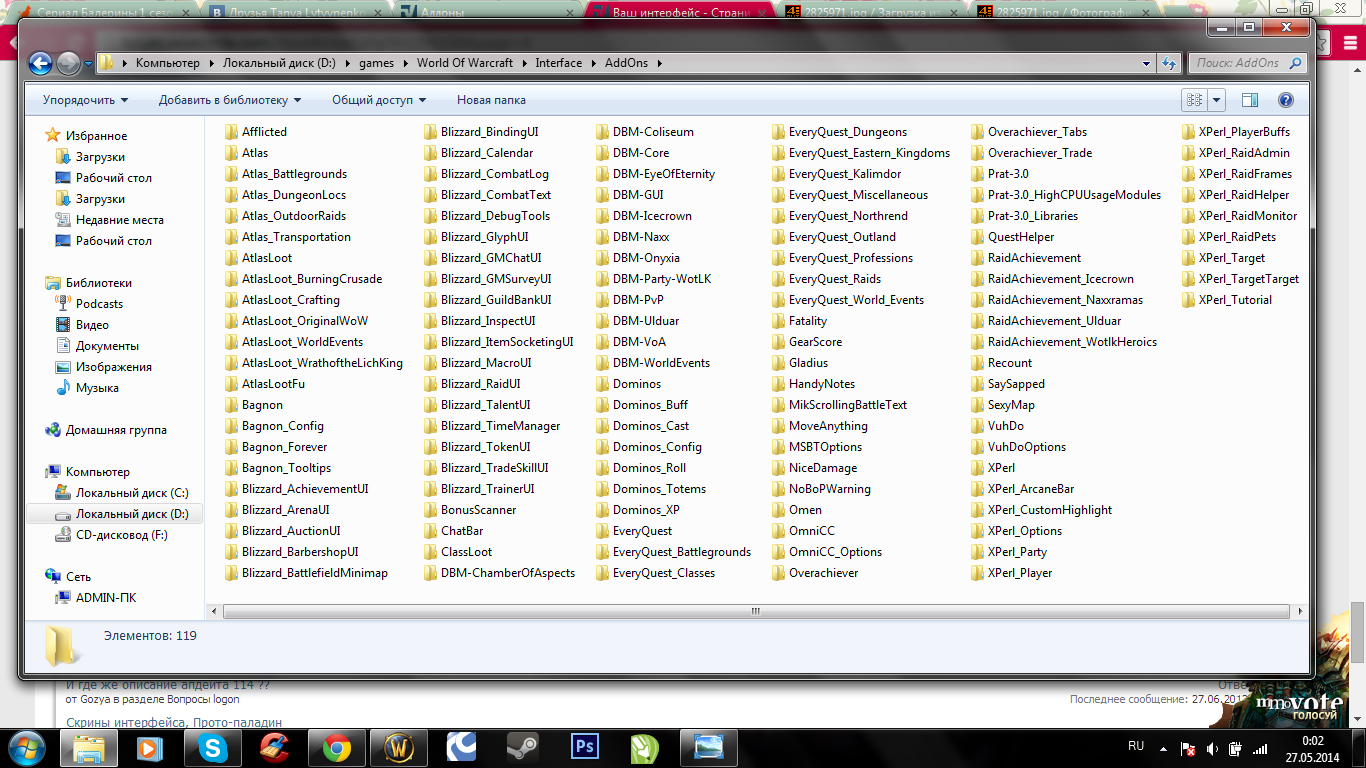This screenshot has width=1366, height=768.
Task: Show the preview pane
Action: (1249, 100)
